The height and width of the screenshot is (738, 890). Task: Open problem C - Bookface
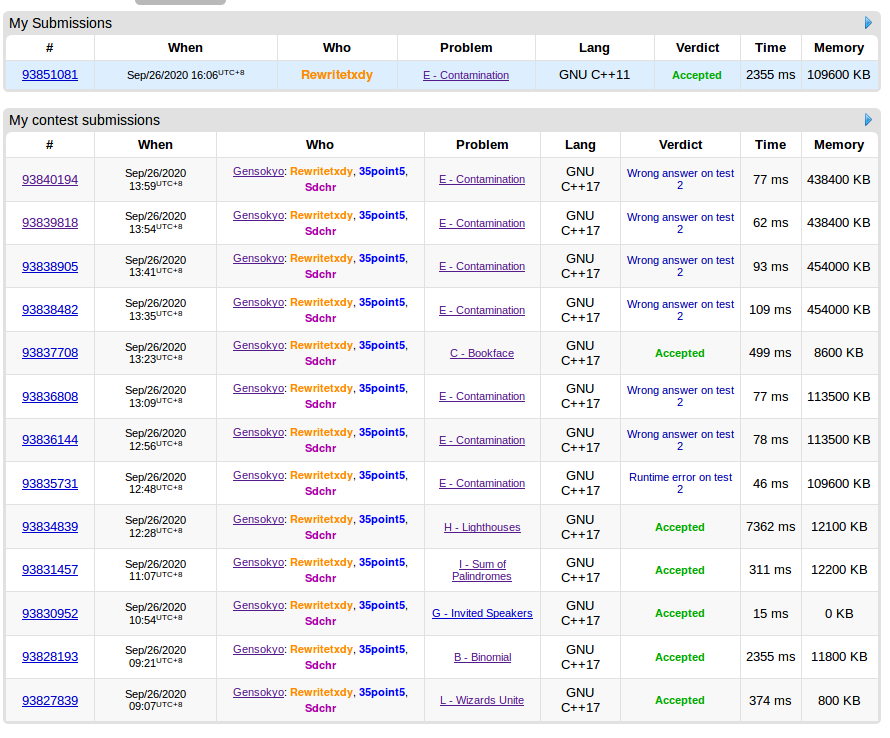482,353
